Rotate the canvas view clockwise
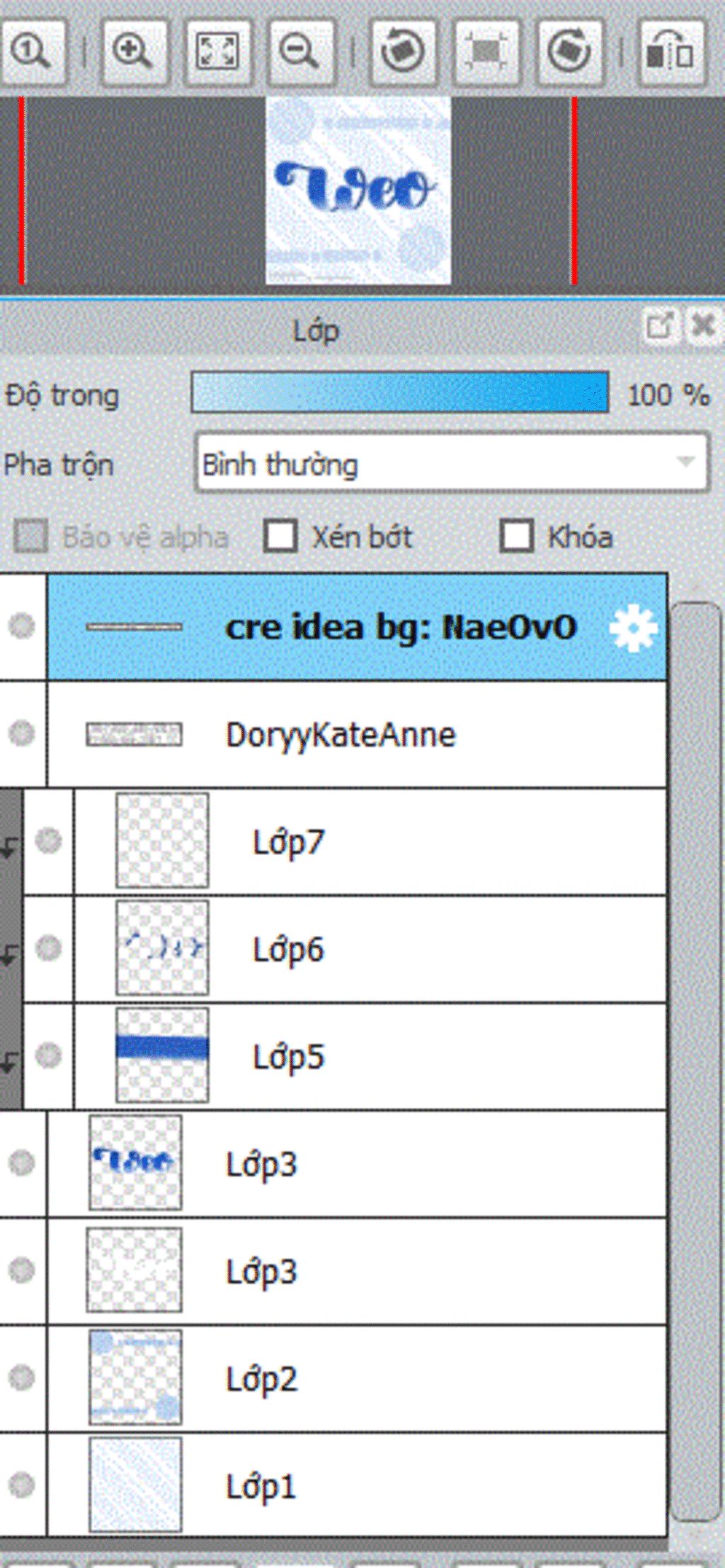This screenshot has width=725, height=1568. [x=570, y=51]
